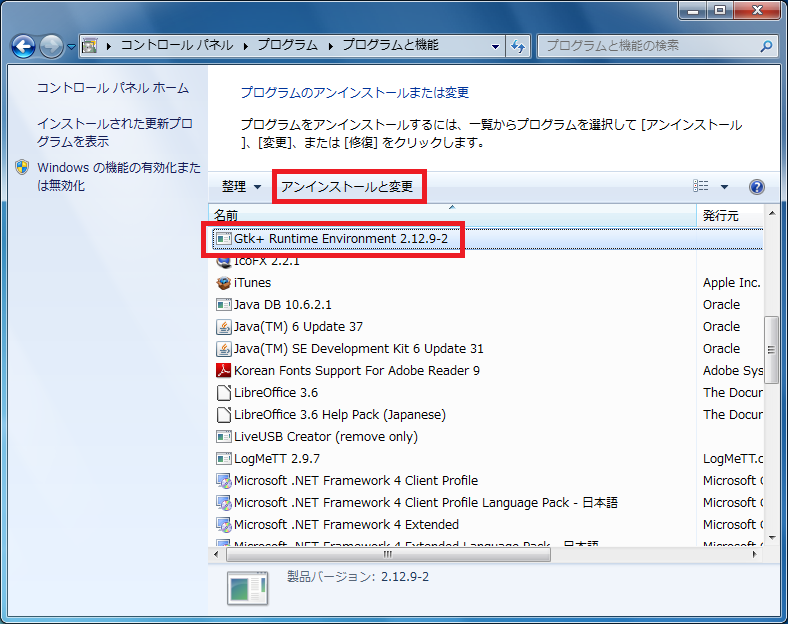
Task: Open コントロール パネル ホーム link
Action: [x=112, y=88]
